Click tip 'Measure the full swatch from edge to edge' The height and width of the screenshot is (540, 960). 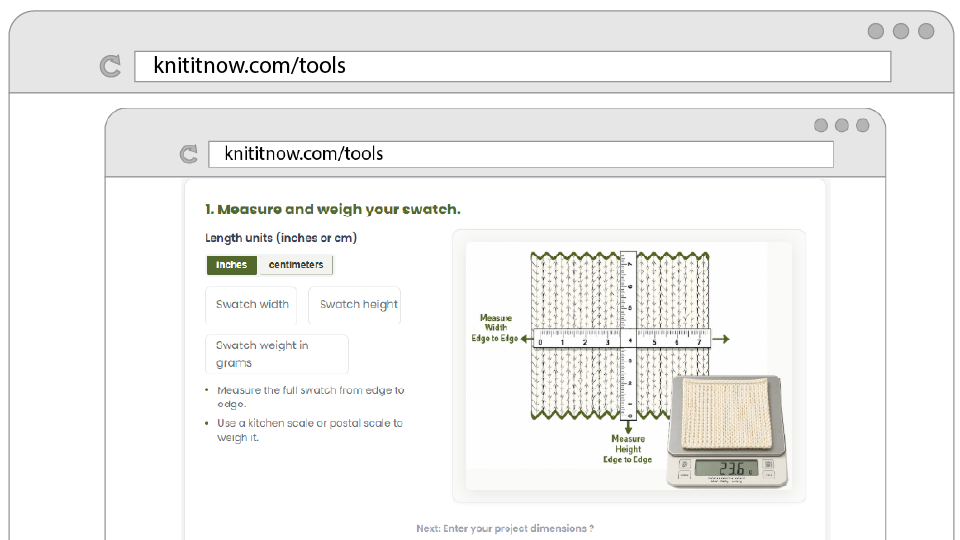[310, 397]
